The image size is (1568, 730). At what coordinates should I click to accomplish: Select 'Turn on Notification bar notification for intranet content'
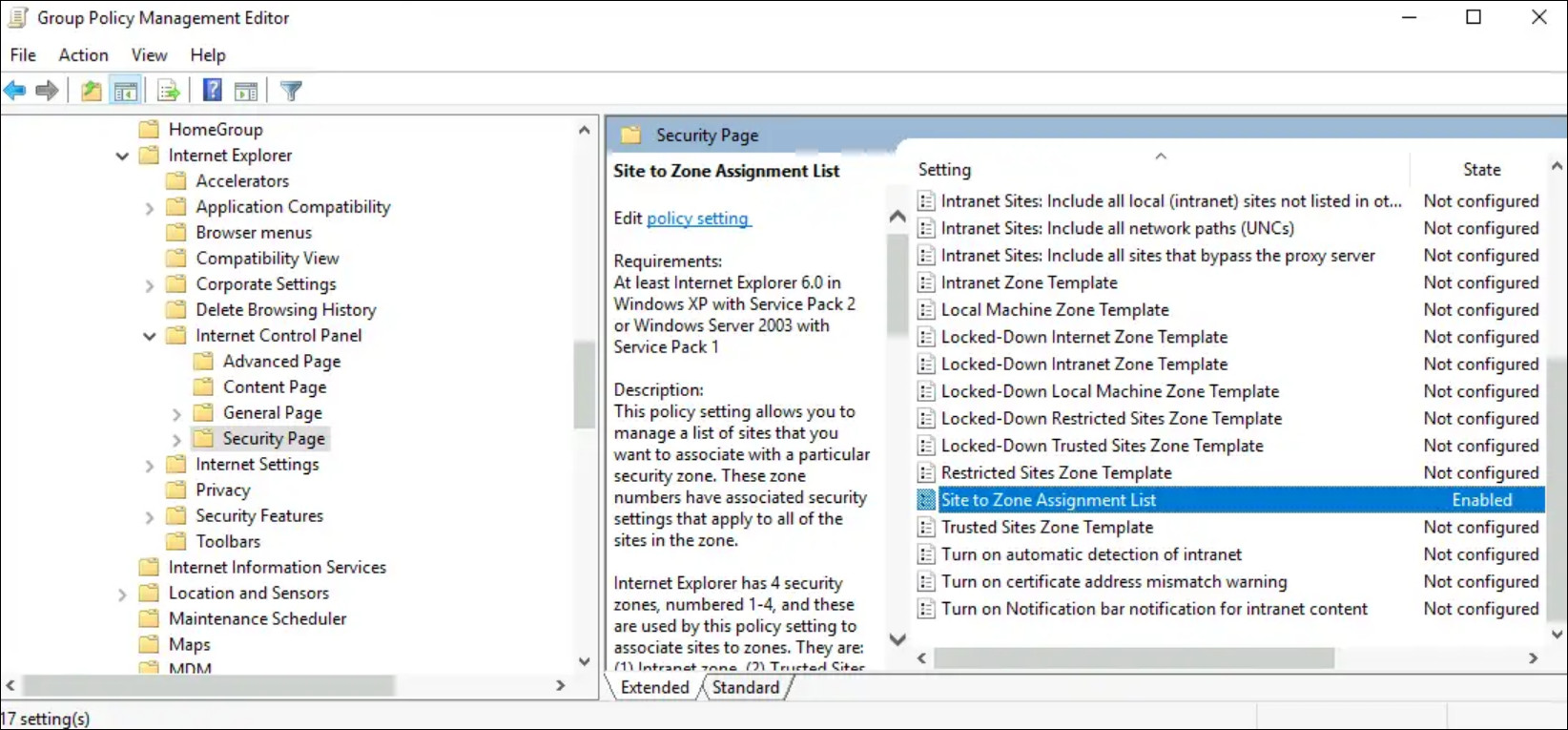tap(1155, 609)
